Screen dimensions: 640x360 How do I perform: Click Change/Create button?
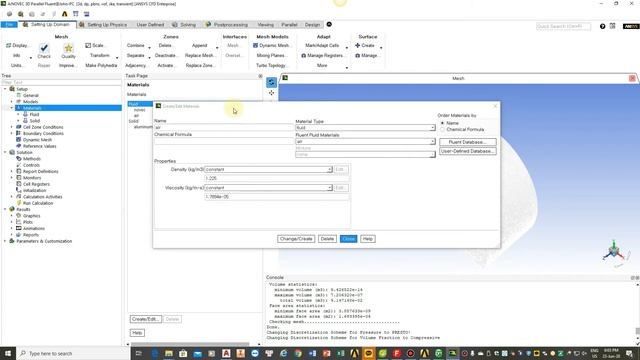[x=296, y=239]
